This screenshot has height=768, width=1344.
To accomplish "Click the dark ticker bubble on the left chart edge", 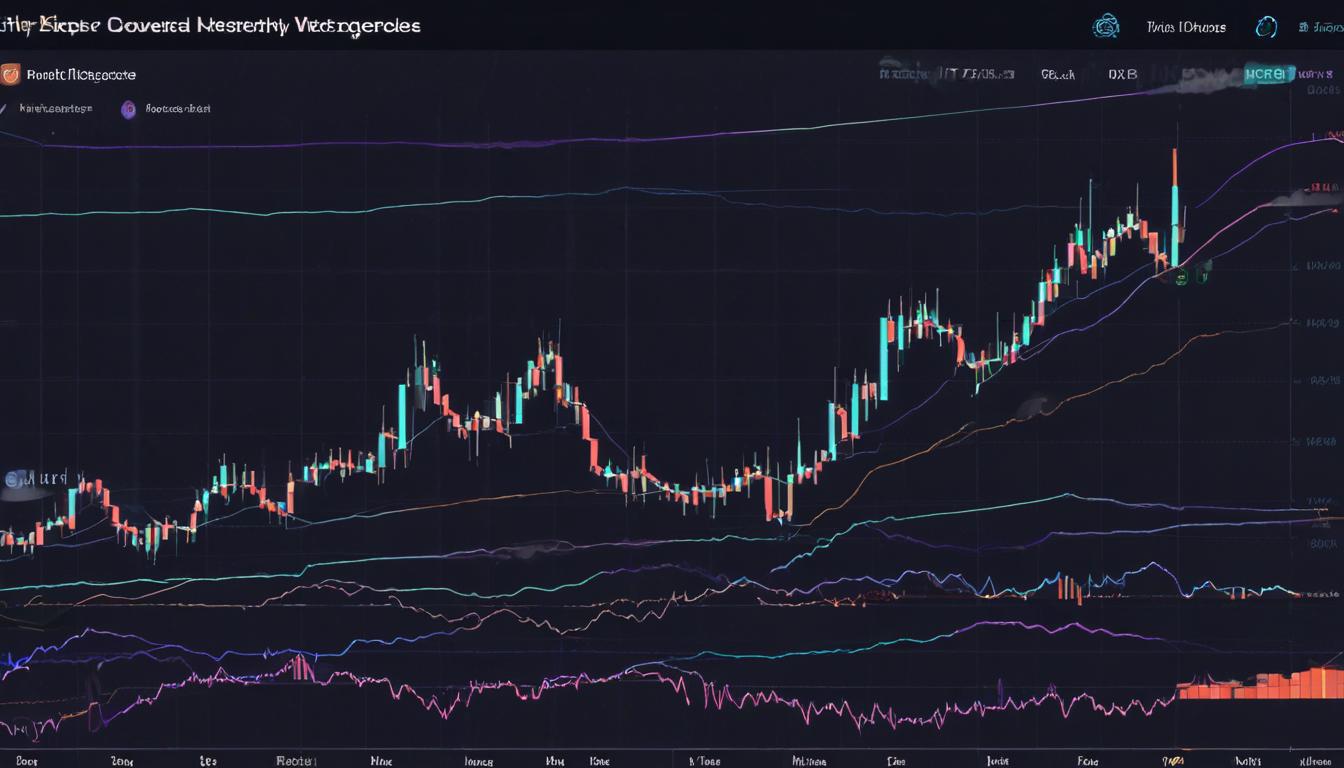I will point(25,480).
